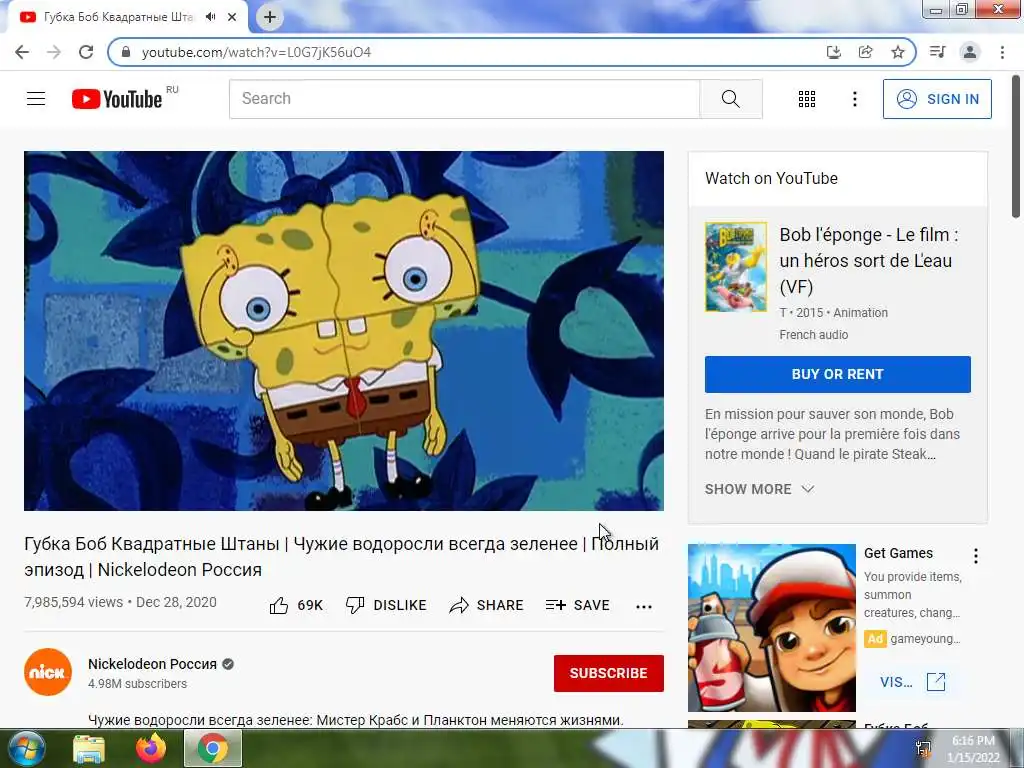This screenshot has height=768, width=1024.
Task: Open more actions ellipsis under video
Action: coord(644,607)
